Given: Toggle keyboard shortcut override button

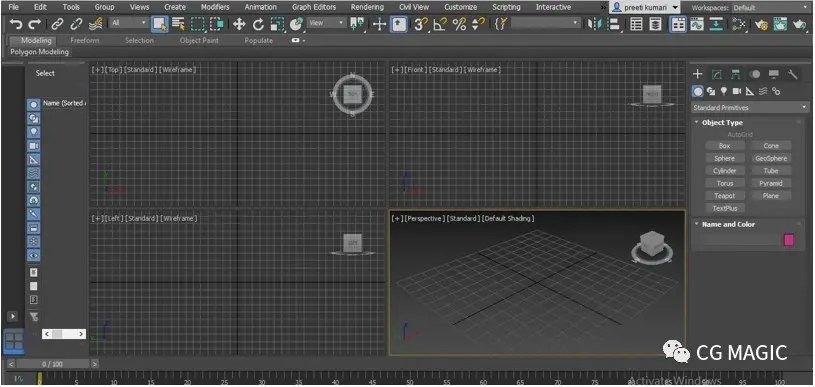Looking at the screenshot, I should point(399,24).
